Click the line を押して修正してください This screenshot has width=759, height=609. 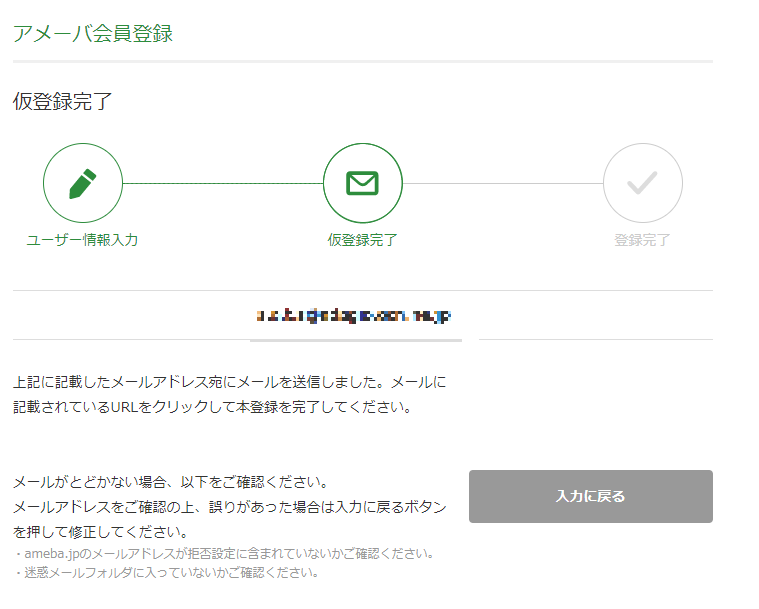coord(101,532)
